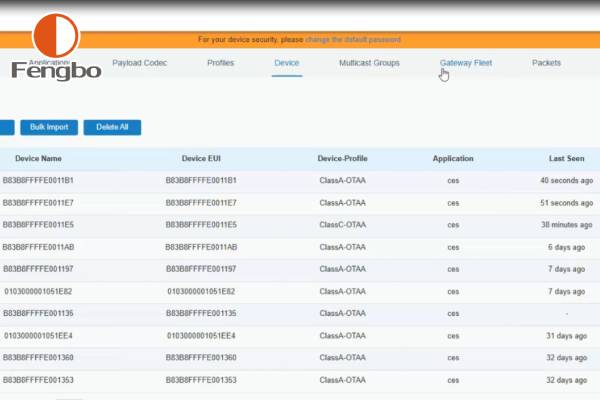Open B83B8FFFFE001135 in the Device Name column

pos(38,313)
